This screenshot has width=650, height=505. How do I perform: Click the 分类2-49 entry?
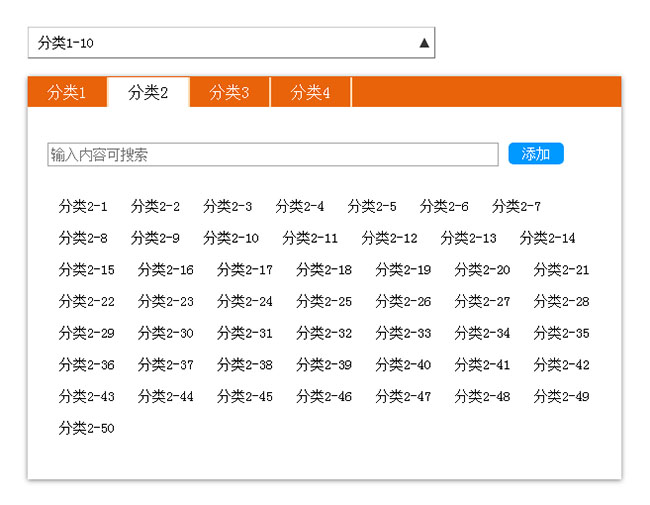click(561, 397)
